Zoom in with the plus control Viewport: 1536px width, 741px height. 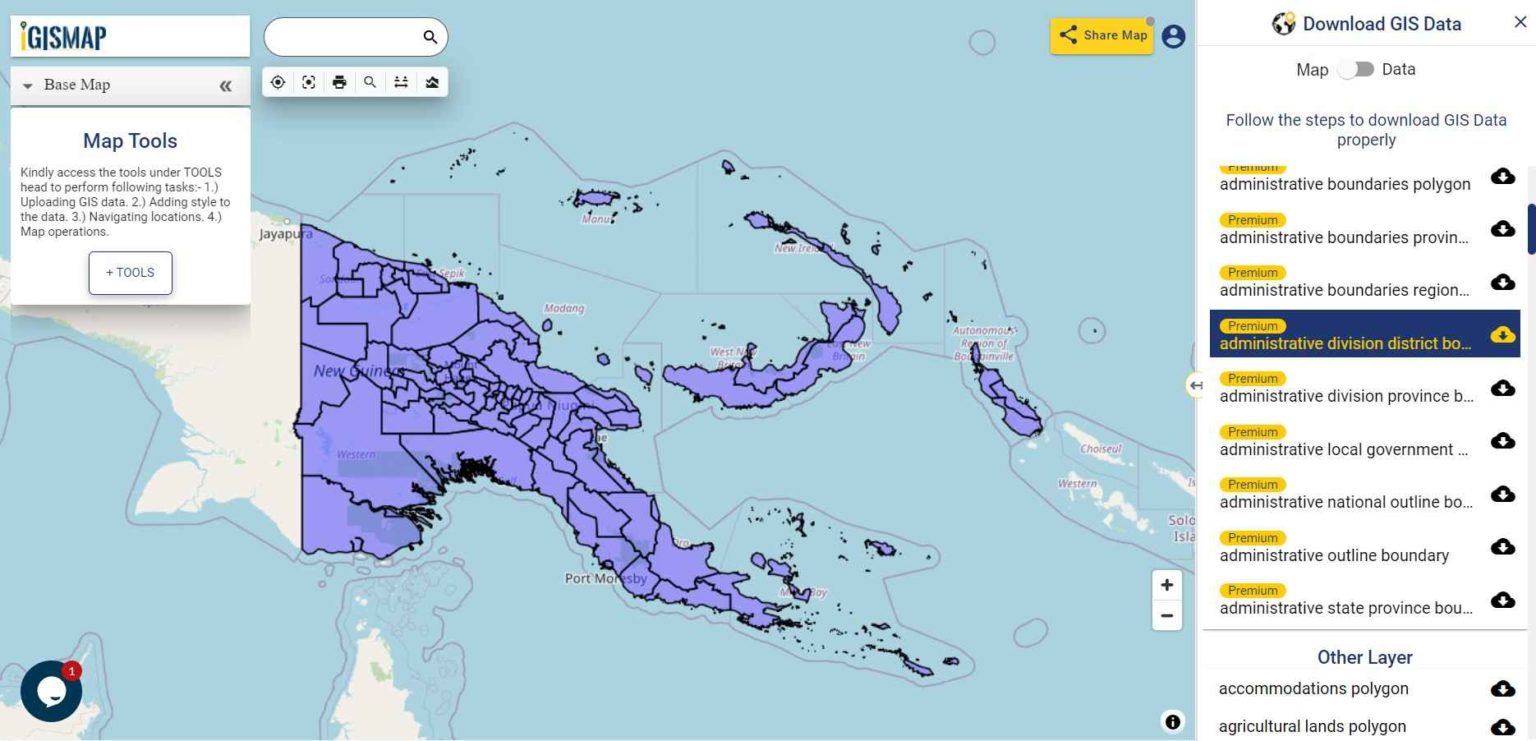1166,584
